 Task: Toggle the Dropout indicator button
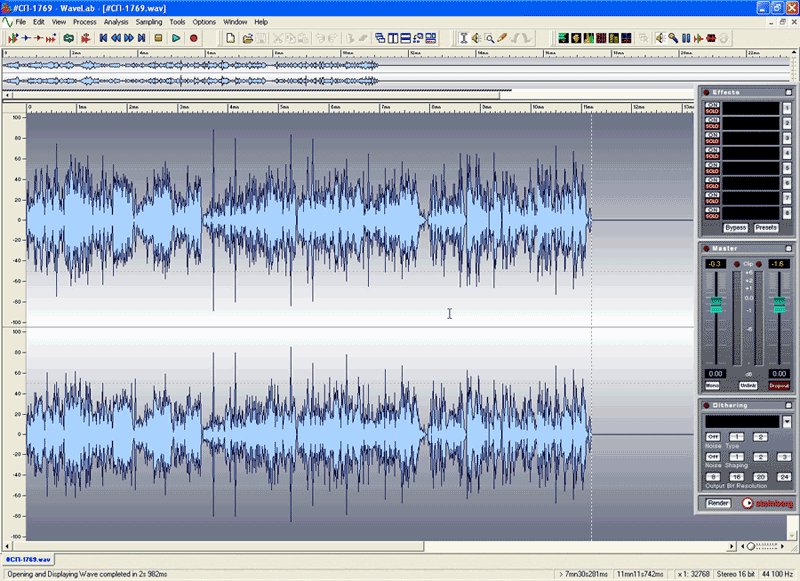click(x=778, y=385)
